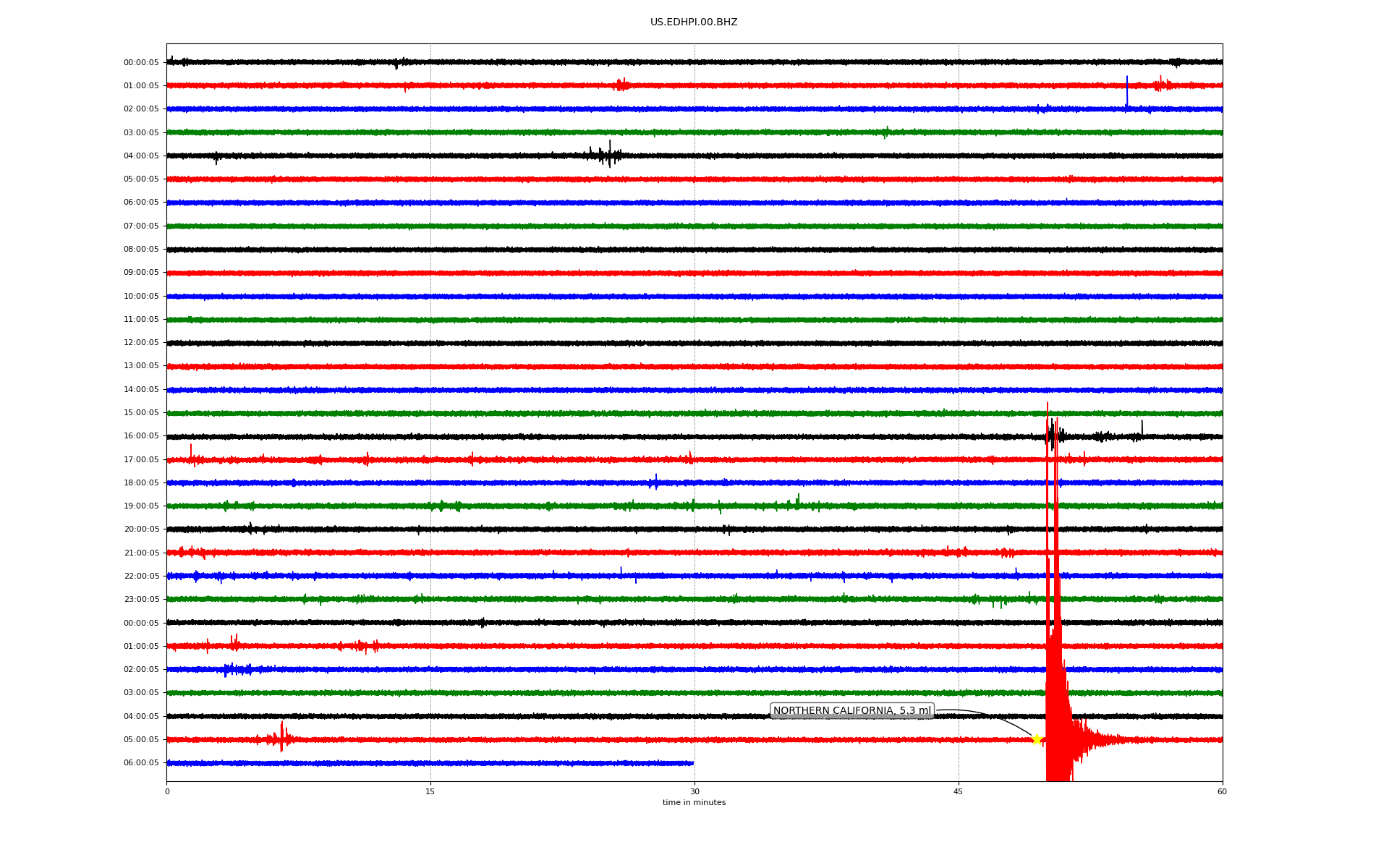Click the US.EDHPI.00.BHZ plot title

[693, 22]
